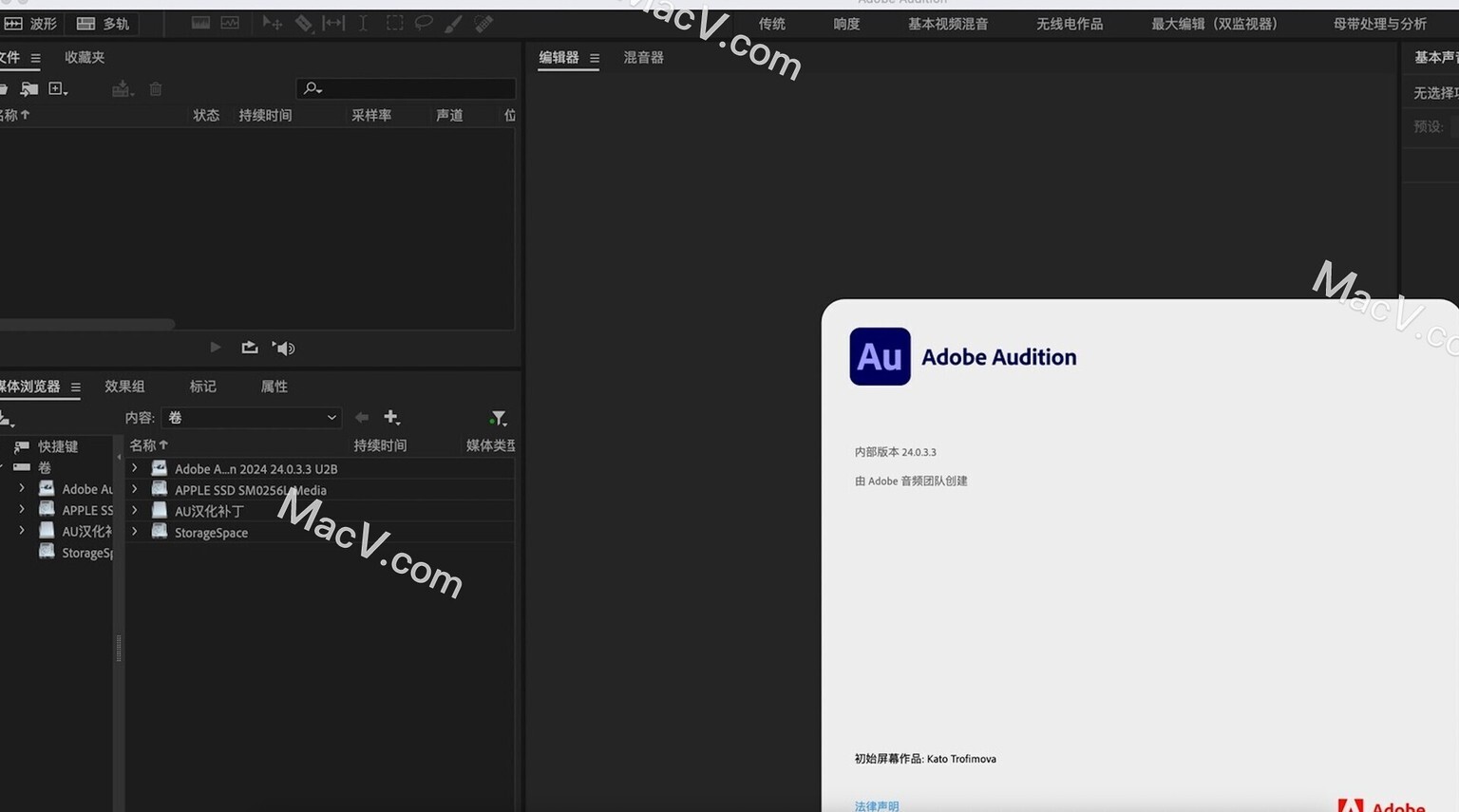Sort files by 持续时间 column in 文件 panel
This screenshot has width=1459, height=812.
tap(265, 115)
